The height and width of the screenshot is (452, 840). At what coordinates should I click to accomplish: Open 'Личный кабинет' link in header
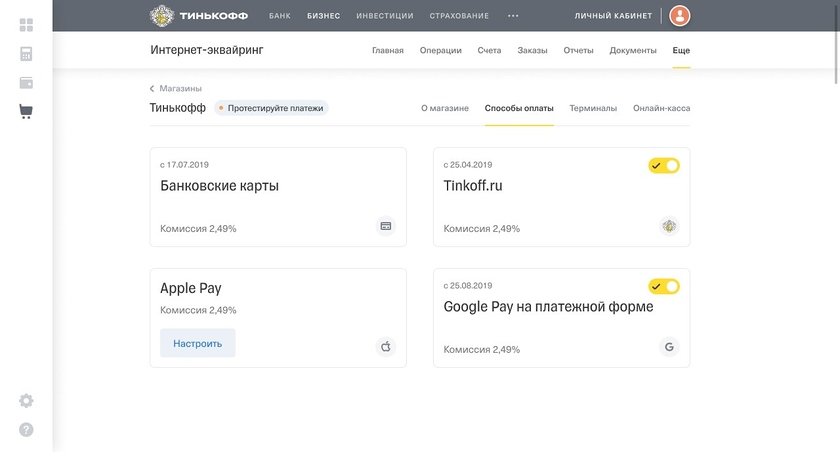pyautogui.click(x=613, y=16)
